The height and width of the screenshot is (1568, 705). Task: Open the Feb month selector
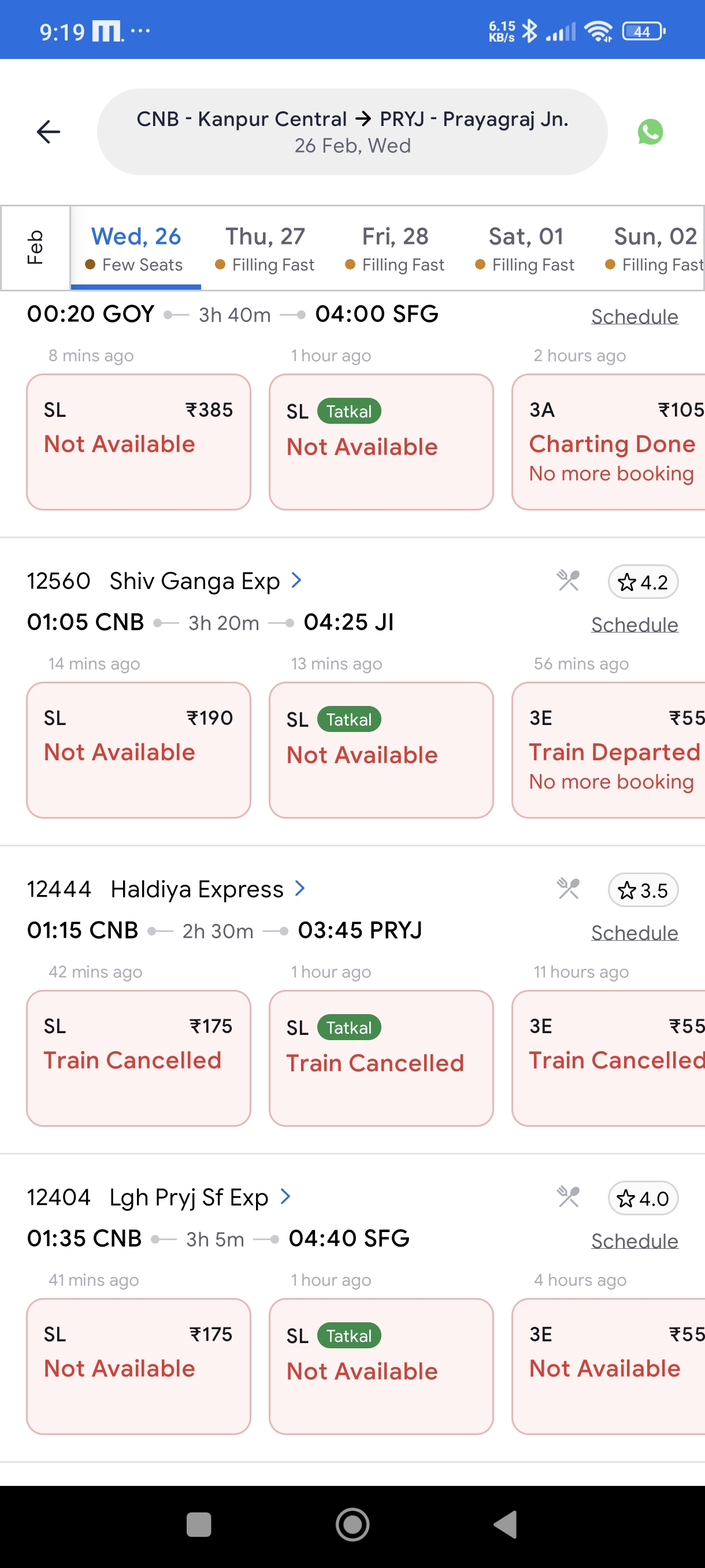pos(35,247)
